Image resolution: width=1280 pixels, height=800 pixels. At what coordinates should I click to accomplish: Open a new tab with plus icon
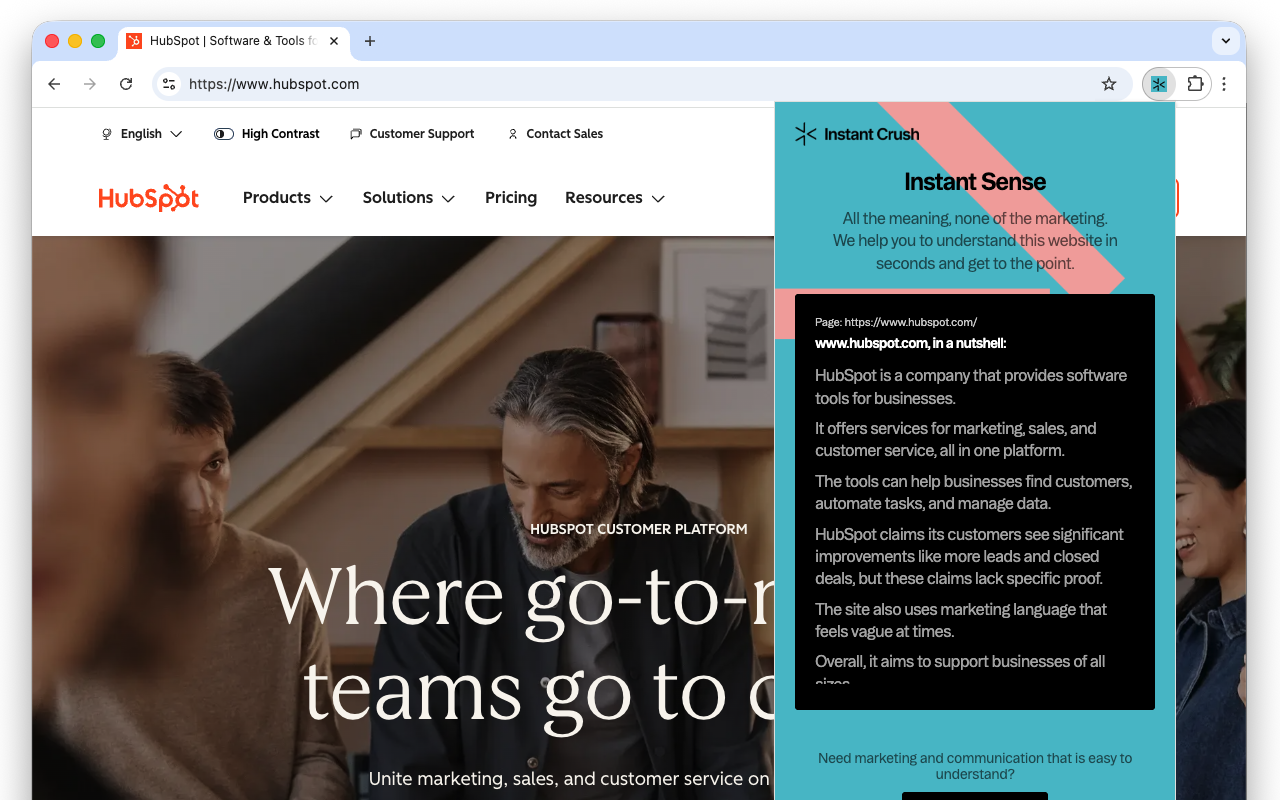point(370,41)
